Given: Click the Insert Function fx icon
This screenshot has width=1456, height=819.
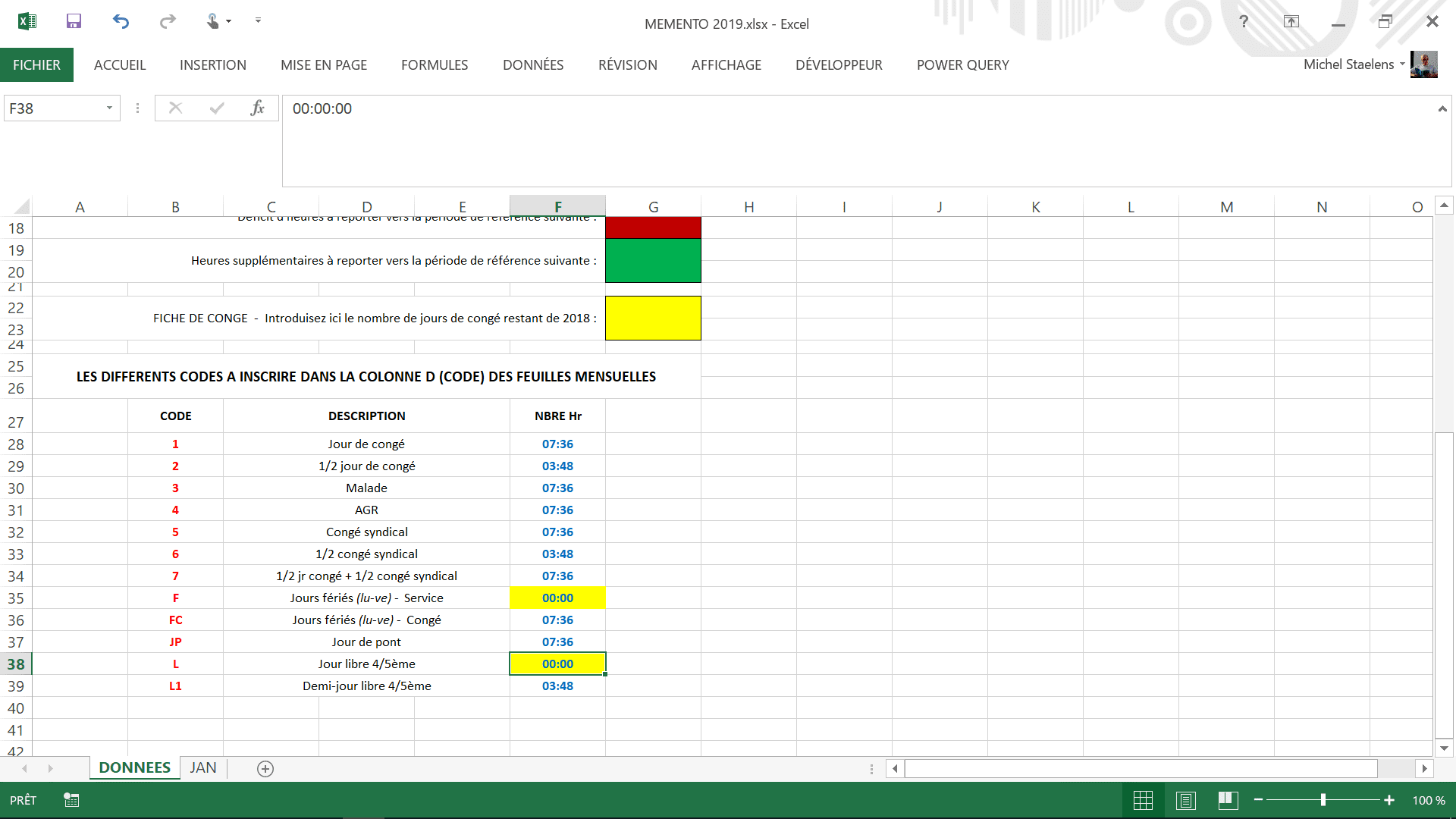Looking at the screenshot, I should coord(257,108).
